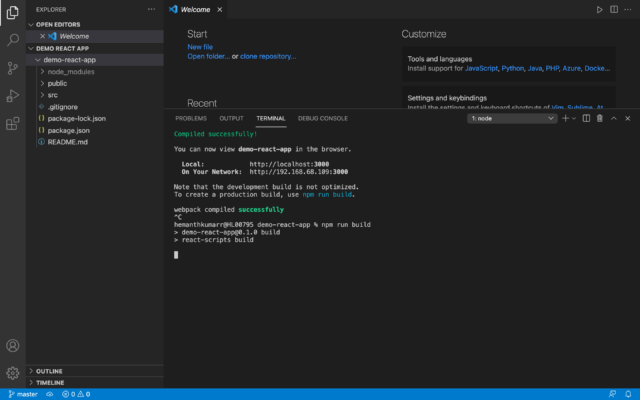Open the README.md file

(x=67, y=142)
